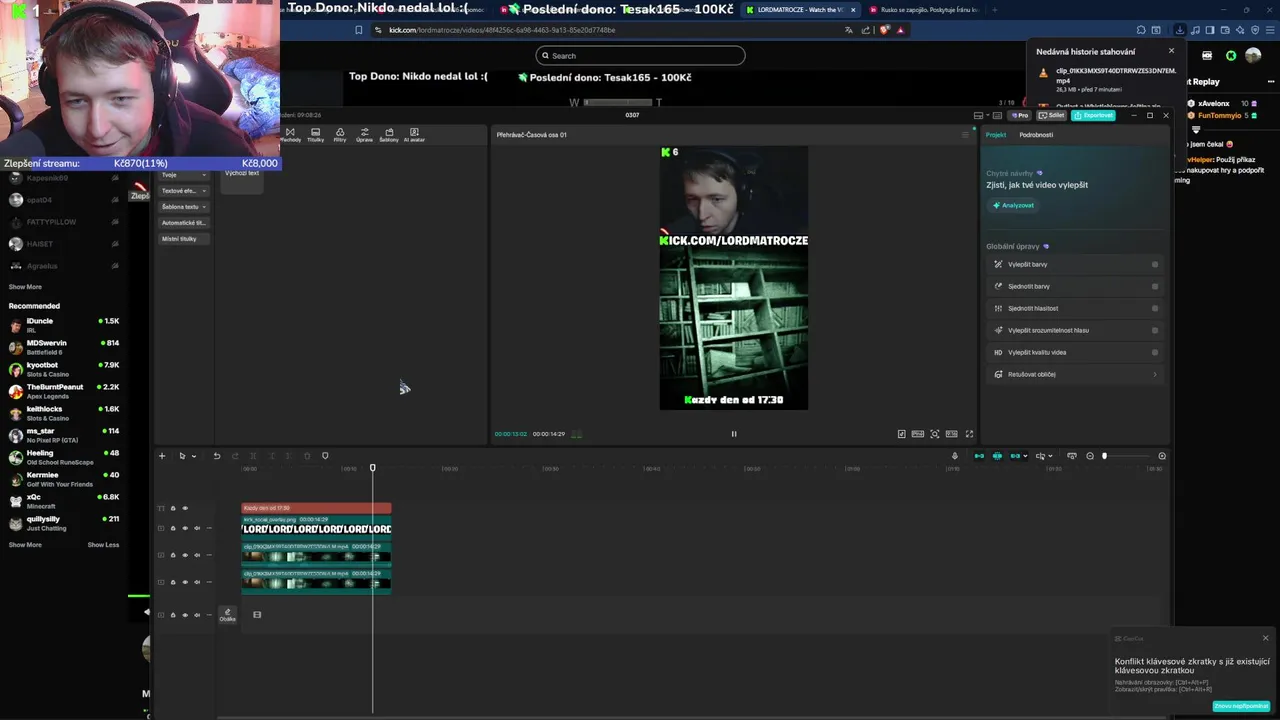
Task: Click the downloads icon in browser toolbar
Action: coord(1181,30)
